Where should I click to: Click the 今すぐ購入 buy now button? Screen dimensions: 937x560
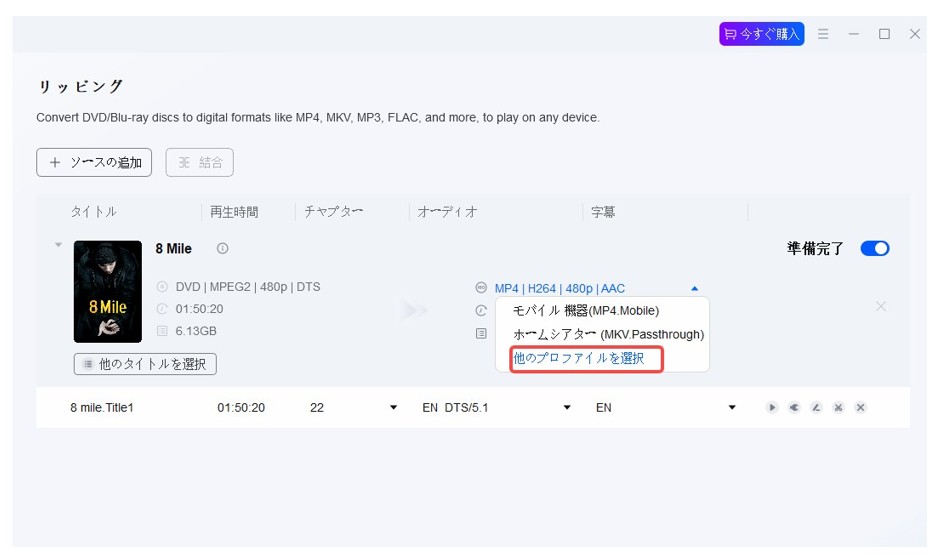(761, 34)
